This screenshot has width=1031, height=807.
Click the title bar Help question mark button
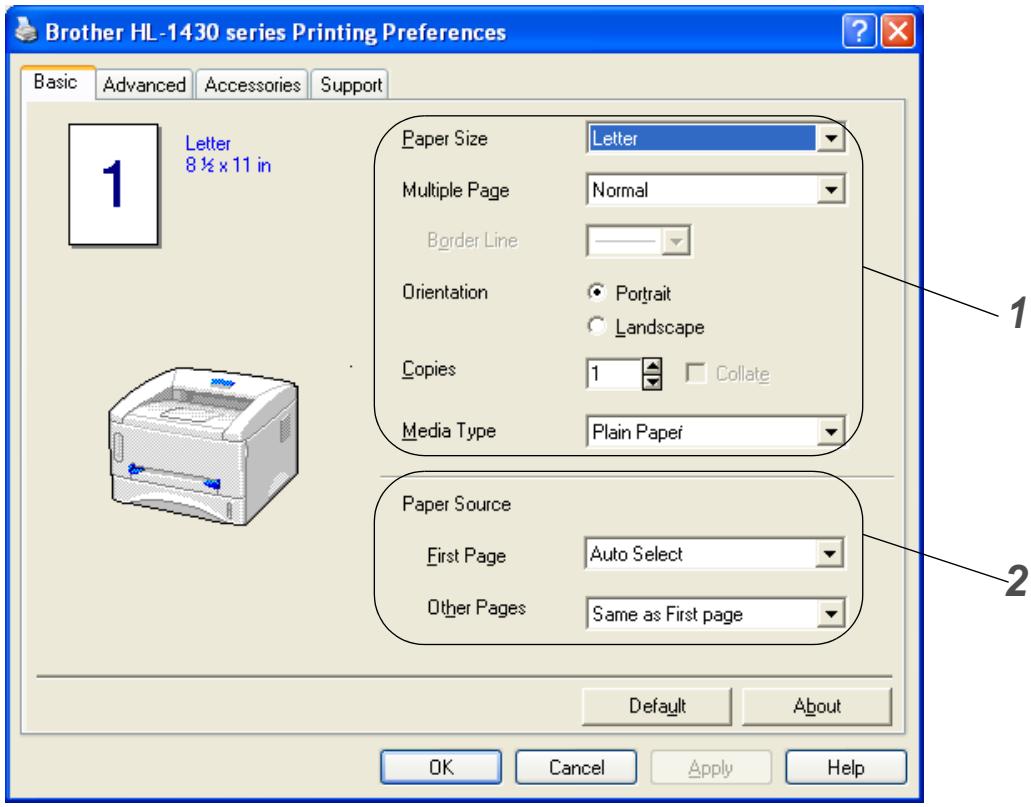point(859,31)
